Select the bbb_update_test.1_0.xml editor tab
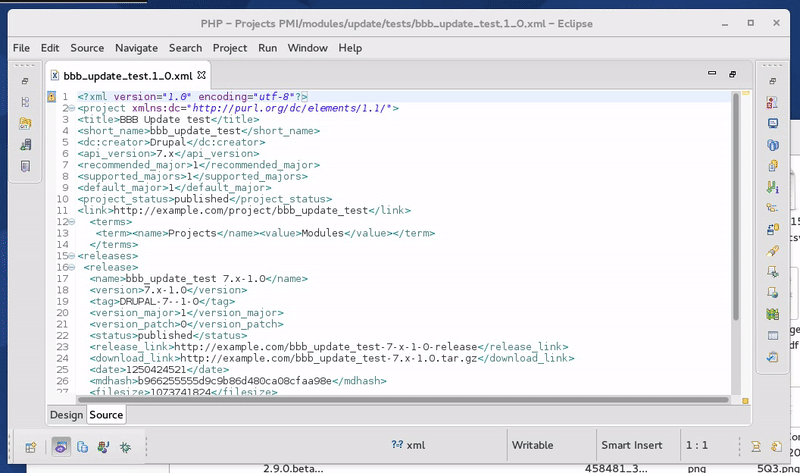This screenshot has height=473, width=800. (x=128, y=76)
